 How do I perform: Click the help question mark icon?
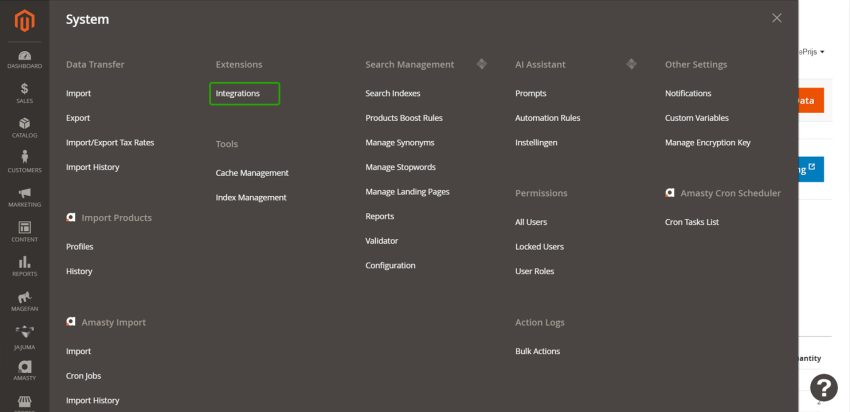(x=823, y=388)
